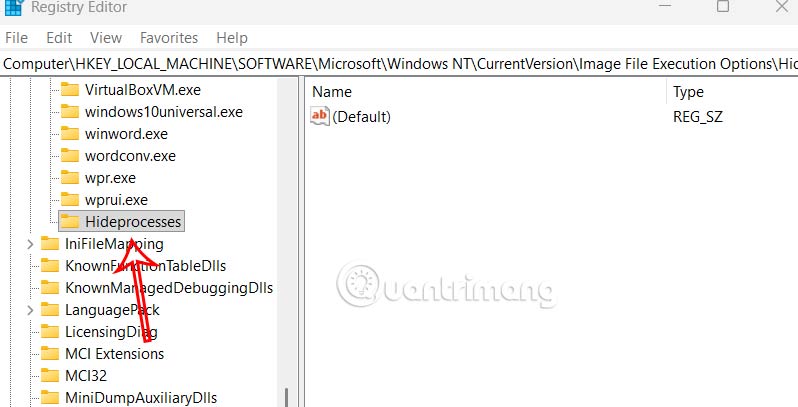Click the KnownManagedDebuggingDlls folder icon
The width and height of the screenshot is (798, 407).
[50, 287]
